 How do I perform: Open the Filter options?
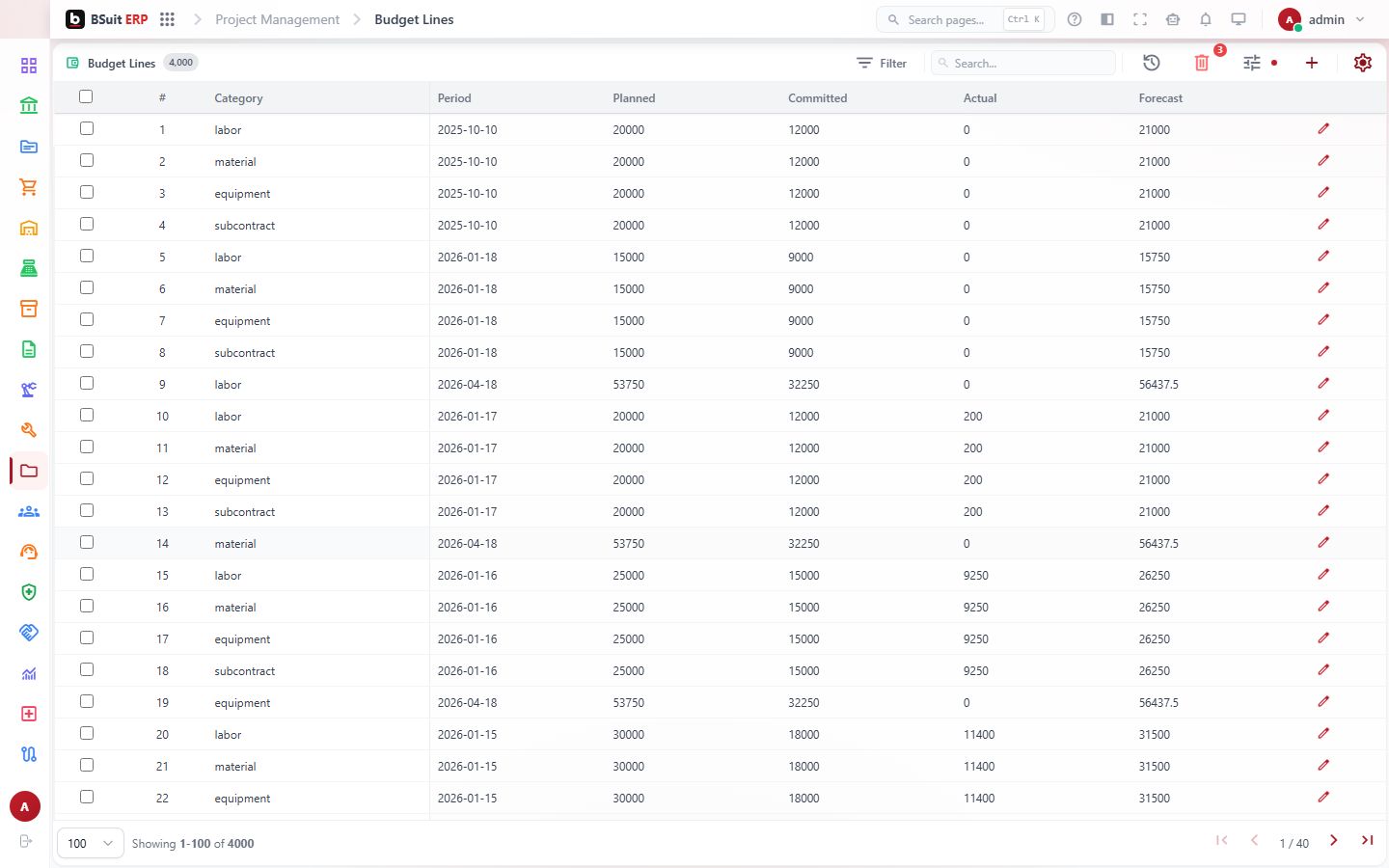point(882,63)
